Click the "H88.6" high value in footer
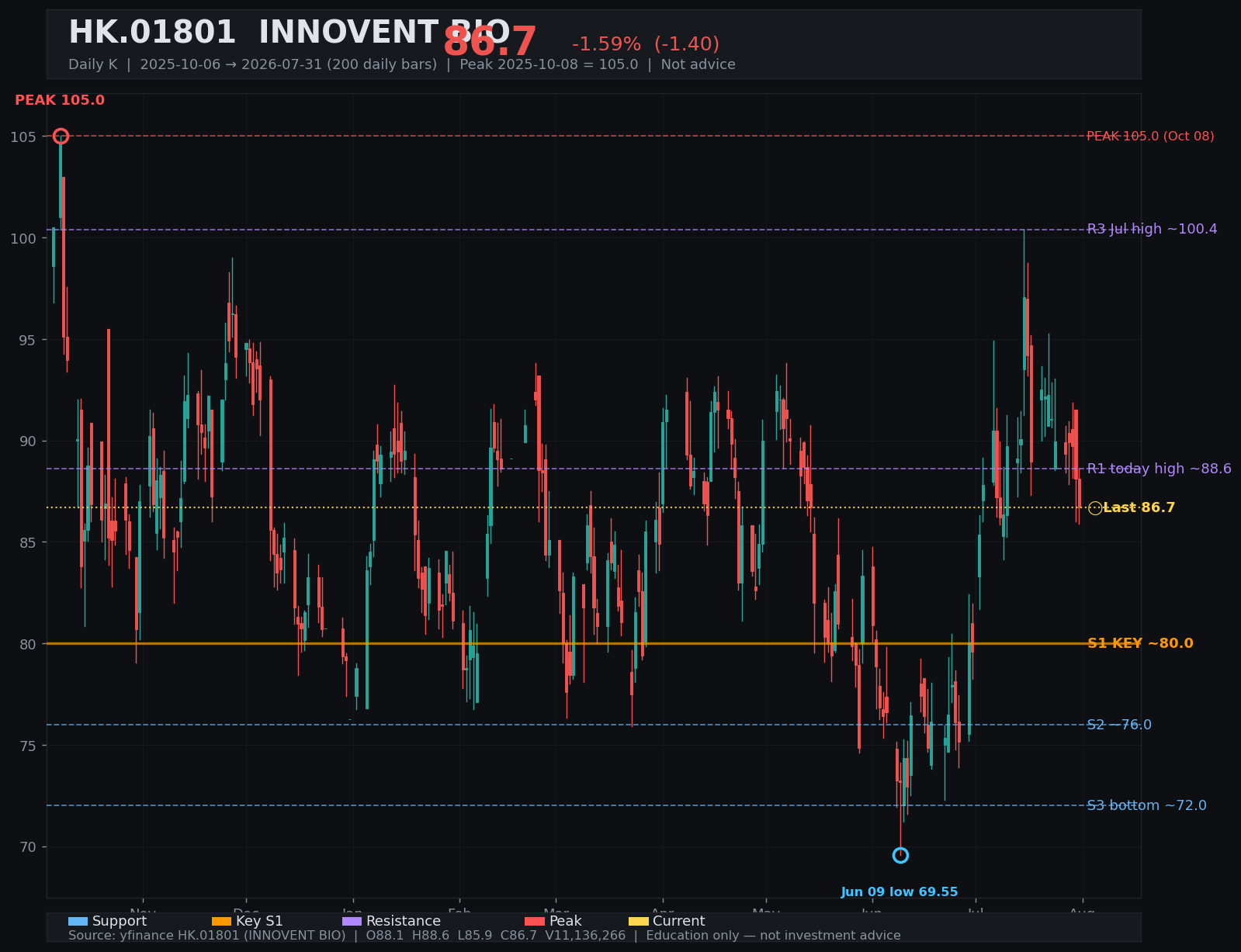The width and height of the screenshot is (1241, 952). pyautogui.click(x=431, y=936)
